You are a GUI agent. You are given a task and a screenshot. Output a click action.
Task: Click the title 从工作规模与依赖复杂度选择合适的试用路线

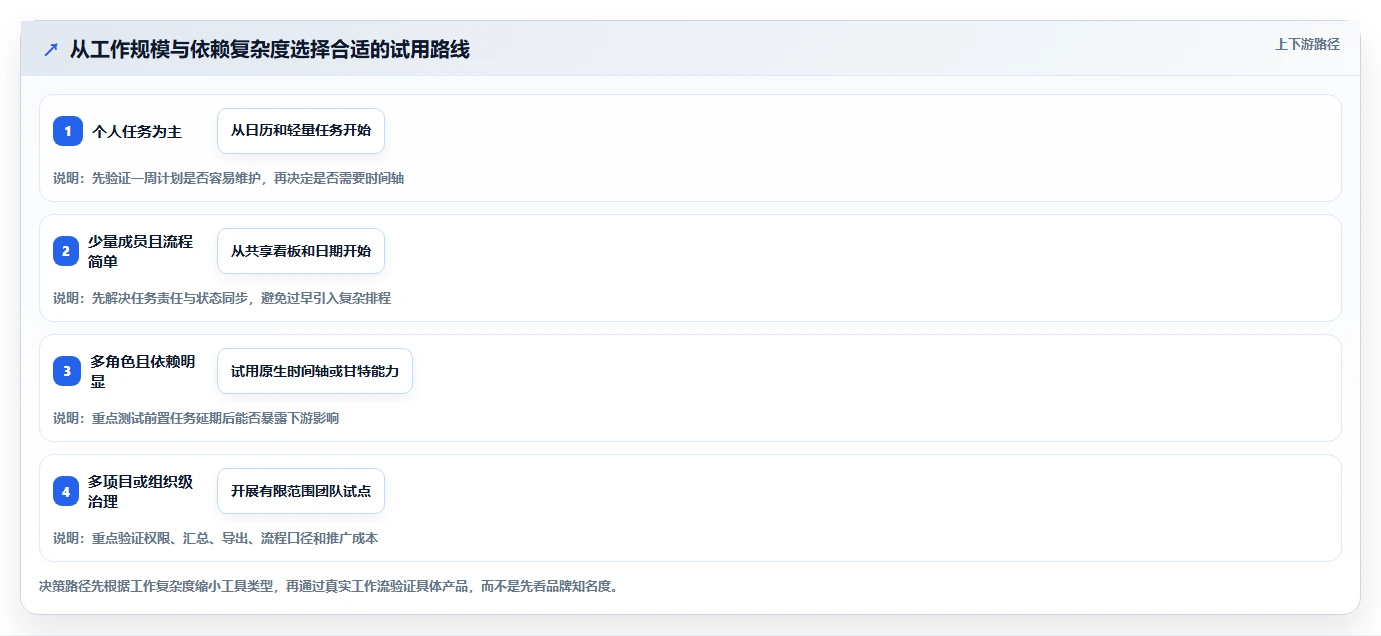[x=270, y=49]
